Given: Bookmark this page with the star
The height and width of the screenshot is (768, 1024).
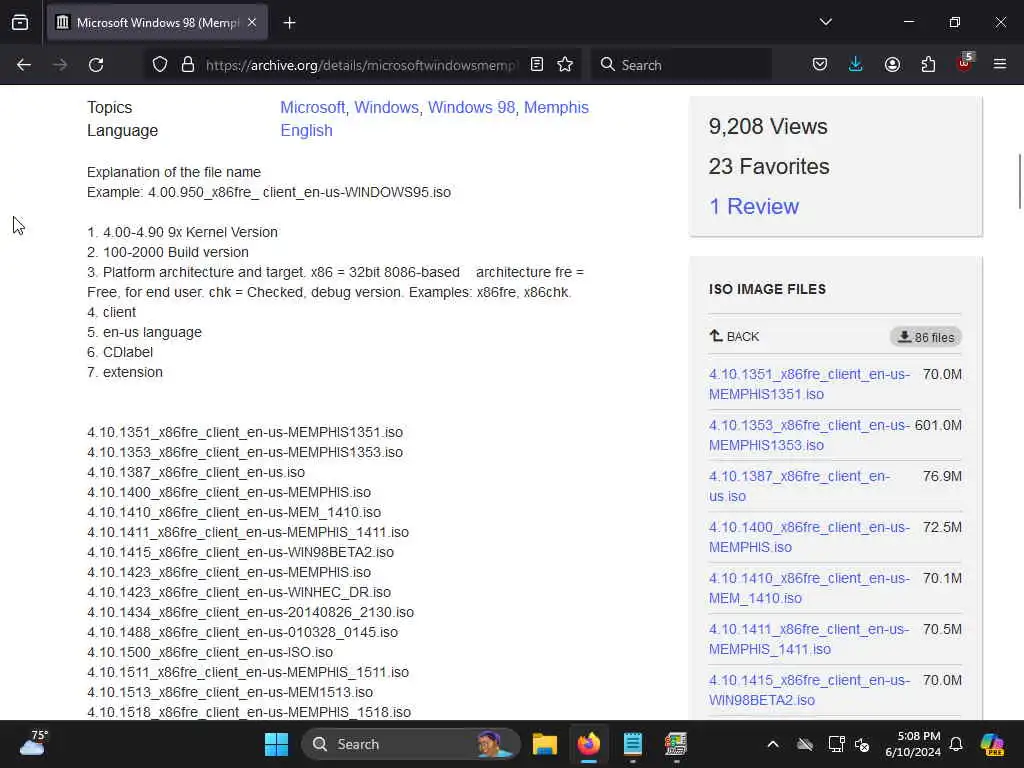Looking at the screenshot, I should pos(566,65).
